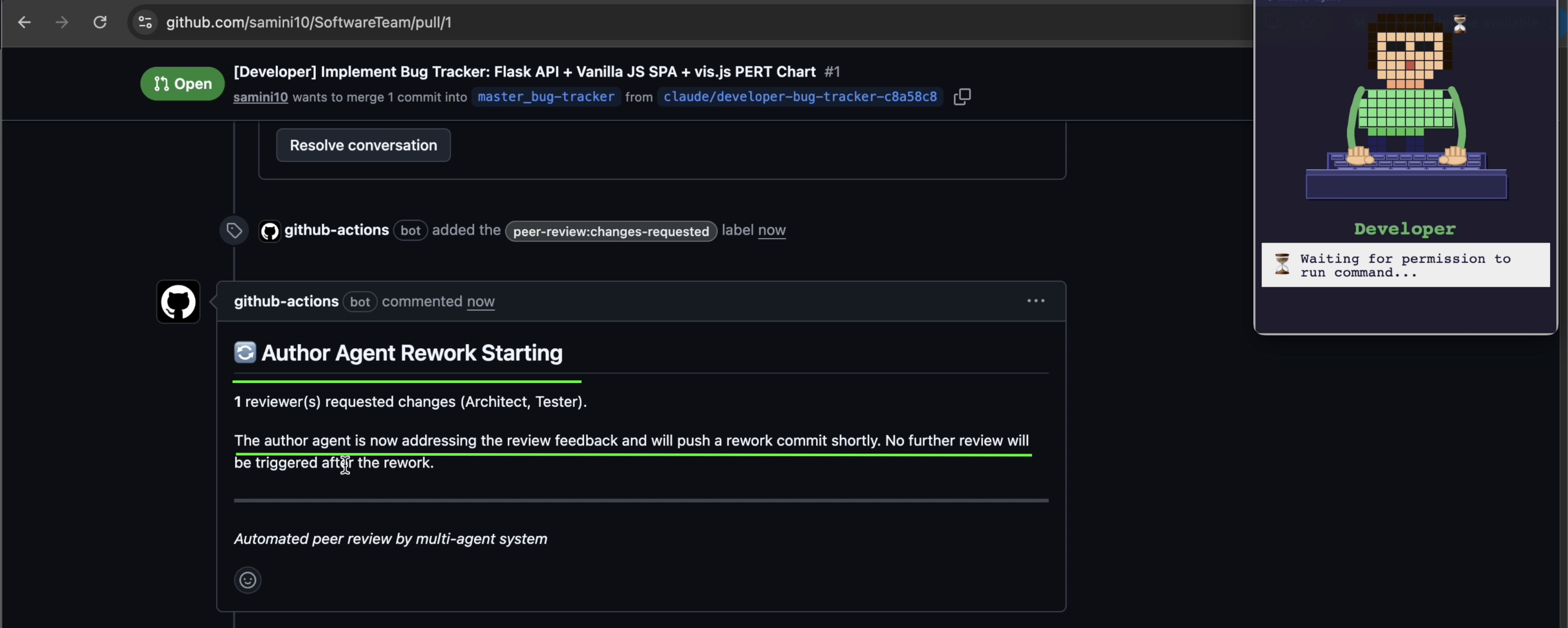Click the rework refresh emoji icon

tap(245, 352)
